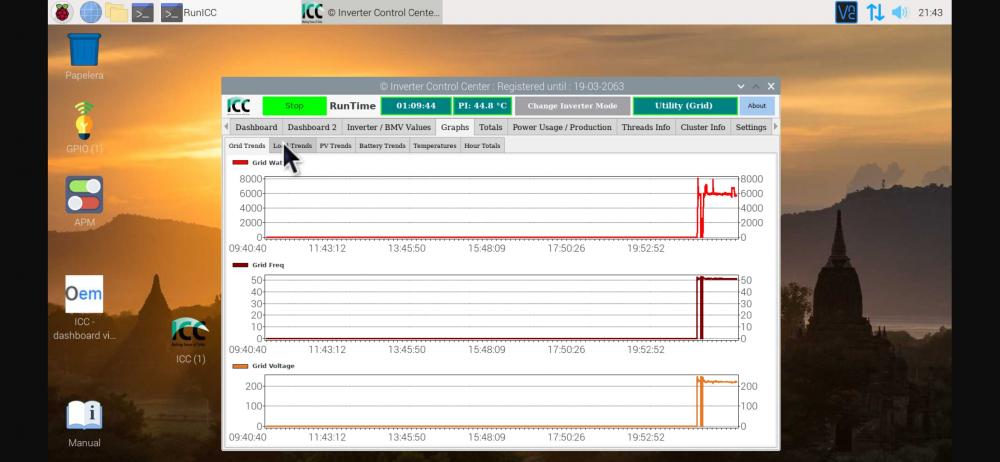Screen dimensions: 1000x462
Task: Open the terminal icon in the taskbar
Action: click(143, 12)
